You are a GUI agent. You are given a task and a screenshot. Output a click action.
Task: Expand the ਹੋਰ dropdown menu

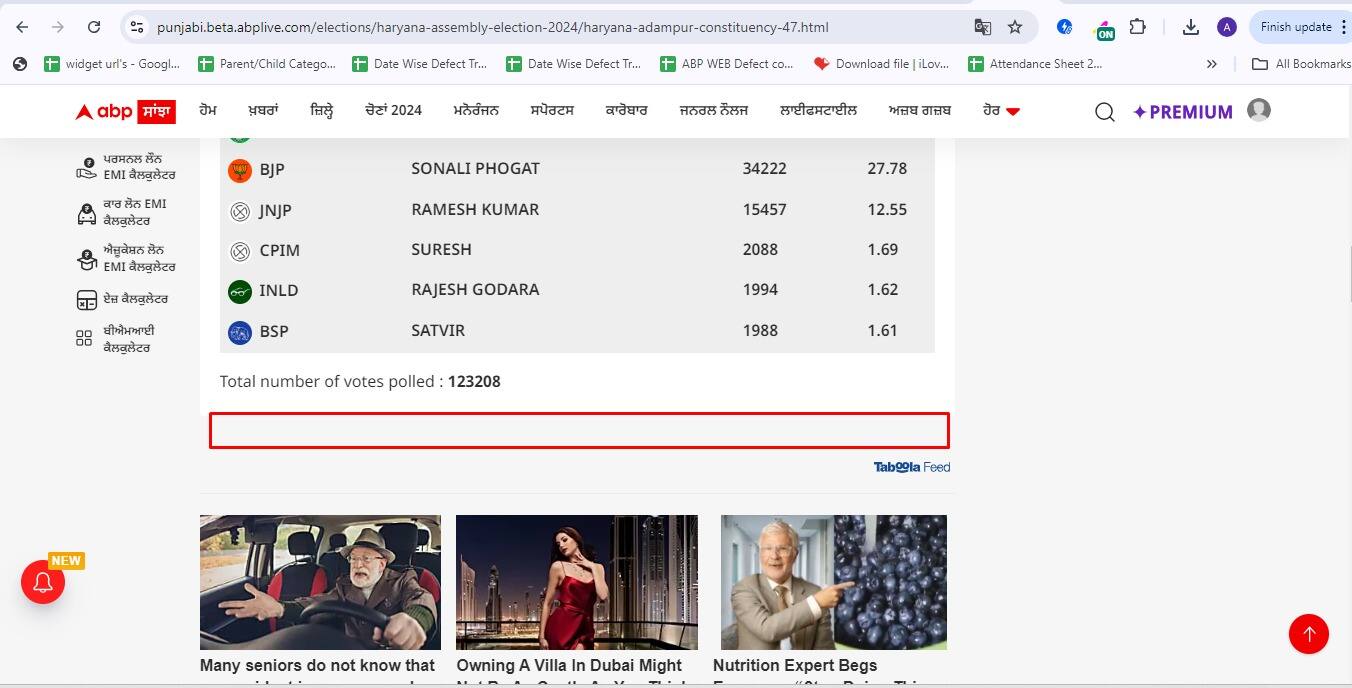(x=1001, y=111)
